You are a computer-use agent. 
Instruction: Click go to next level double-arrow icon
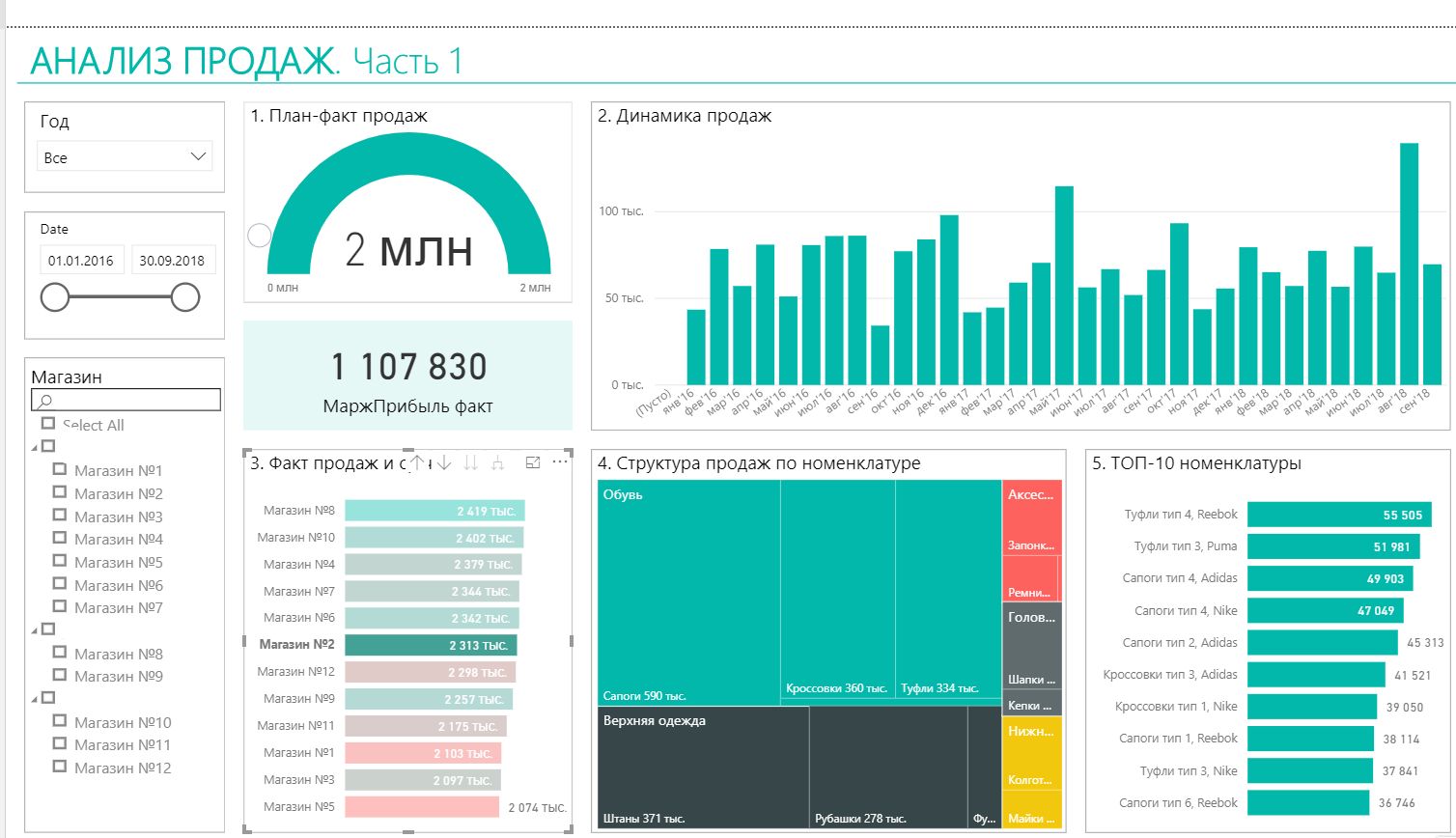471,463
